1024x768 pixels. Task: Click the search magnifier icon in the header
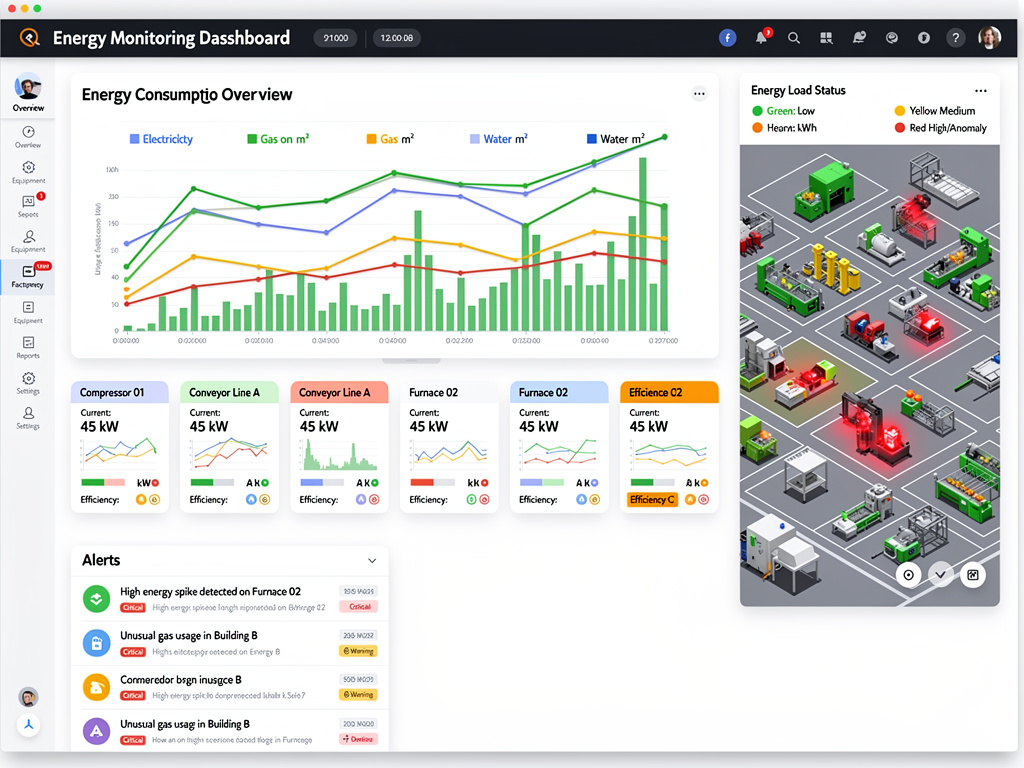point(794,38)
